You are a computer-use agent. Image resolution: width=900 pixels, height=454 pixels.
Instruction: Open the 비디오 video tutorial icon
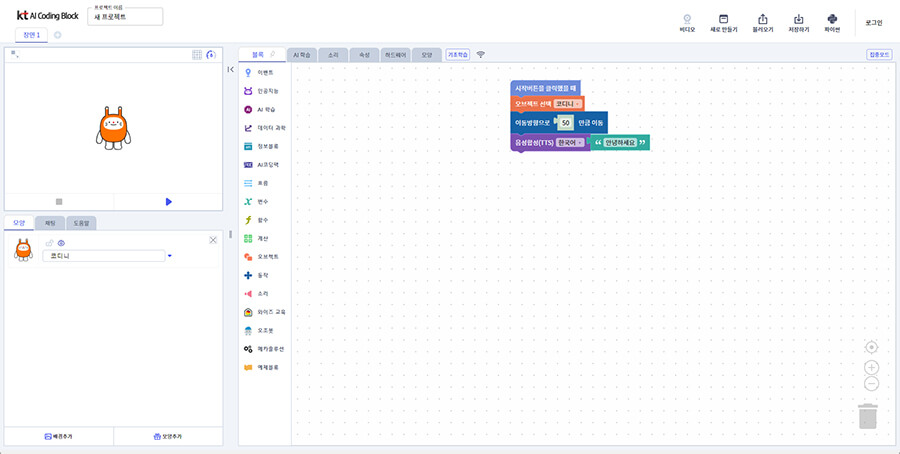pos(687,23)
